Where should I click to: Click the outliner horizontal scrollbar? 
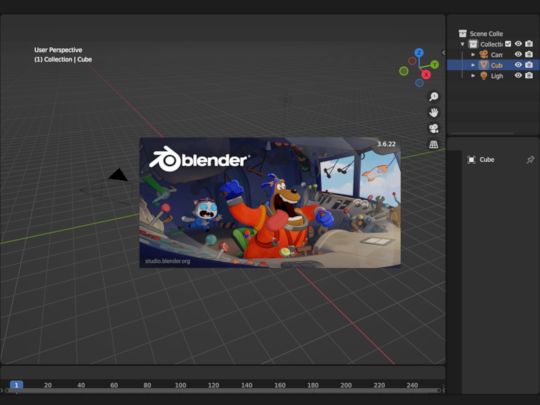(482, 133)
